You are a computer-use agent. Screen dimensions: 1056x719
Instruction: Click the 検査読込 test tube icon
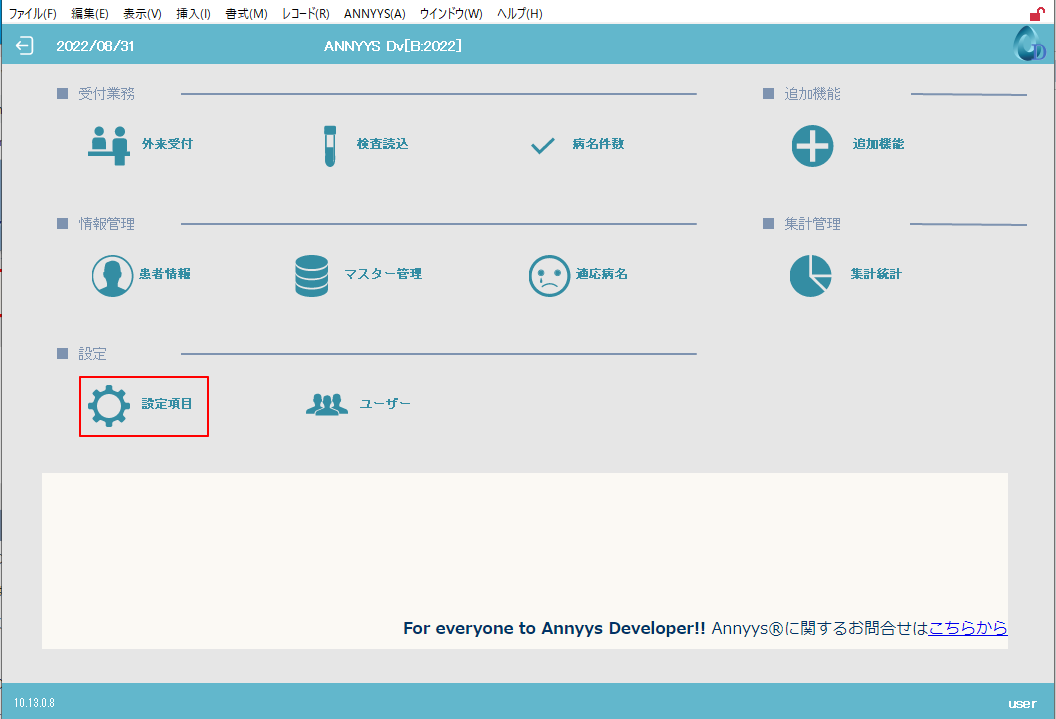click(x=330, y=145)
